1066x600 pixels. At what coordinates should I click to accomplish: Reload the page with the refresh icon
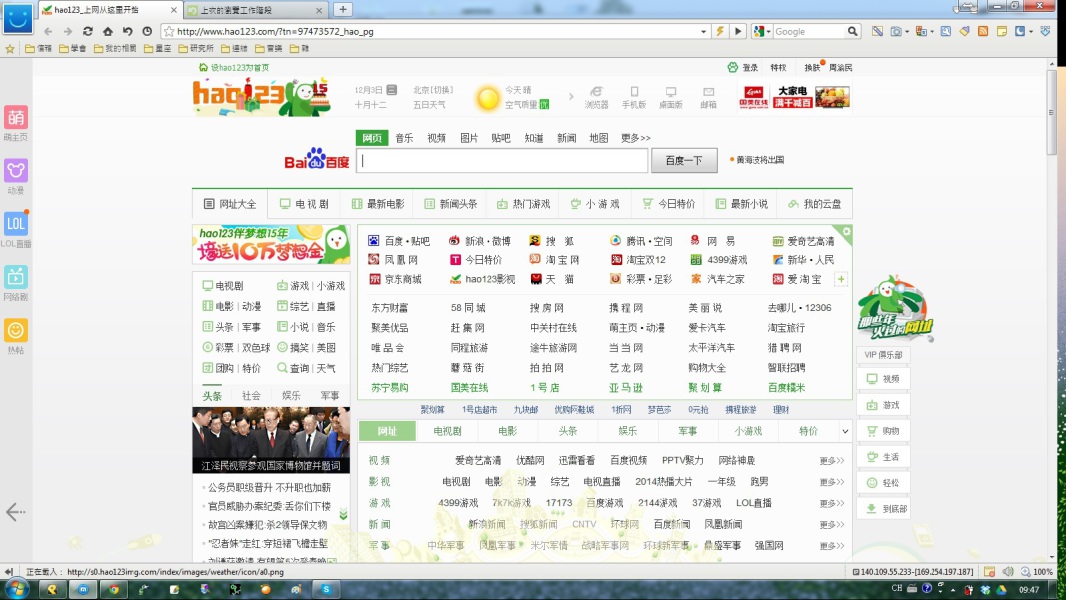(88, 31)
